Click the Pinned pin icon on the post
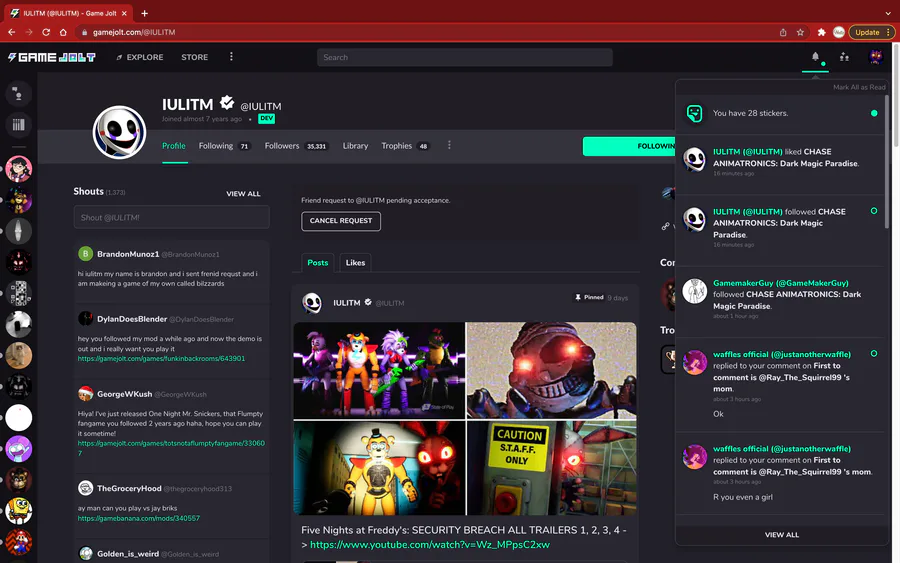 577,297
